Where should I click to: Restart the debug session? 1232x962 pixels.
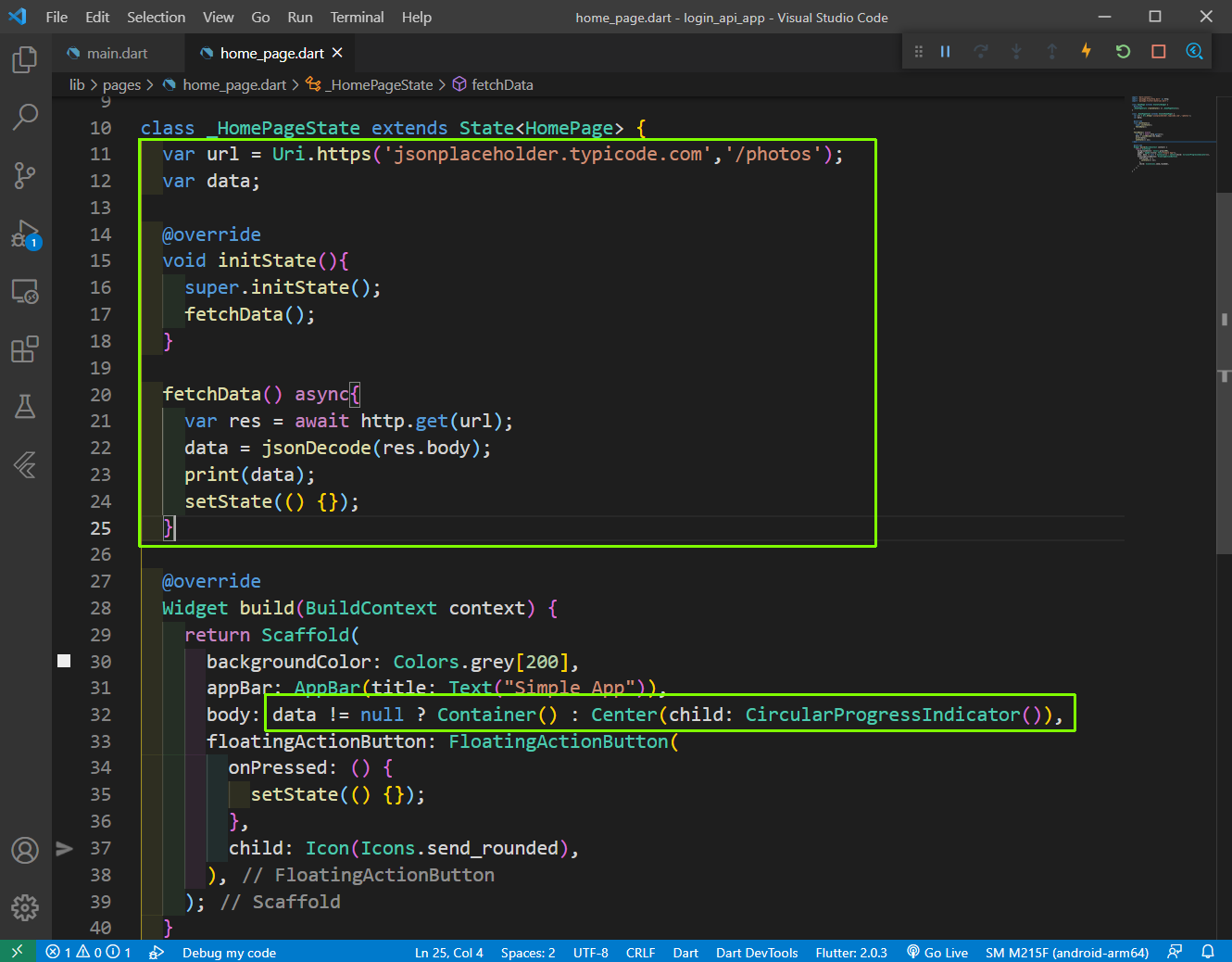[x=1123, y=52]
